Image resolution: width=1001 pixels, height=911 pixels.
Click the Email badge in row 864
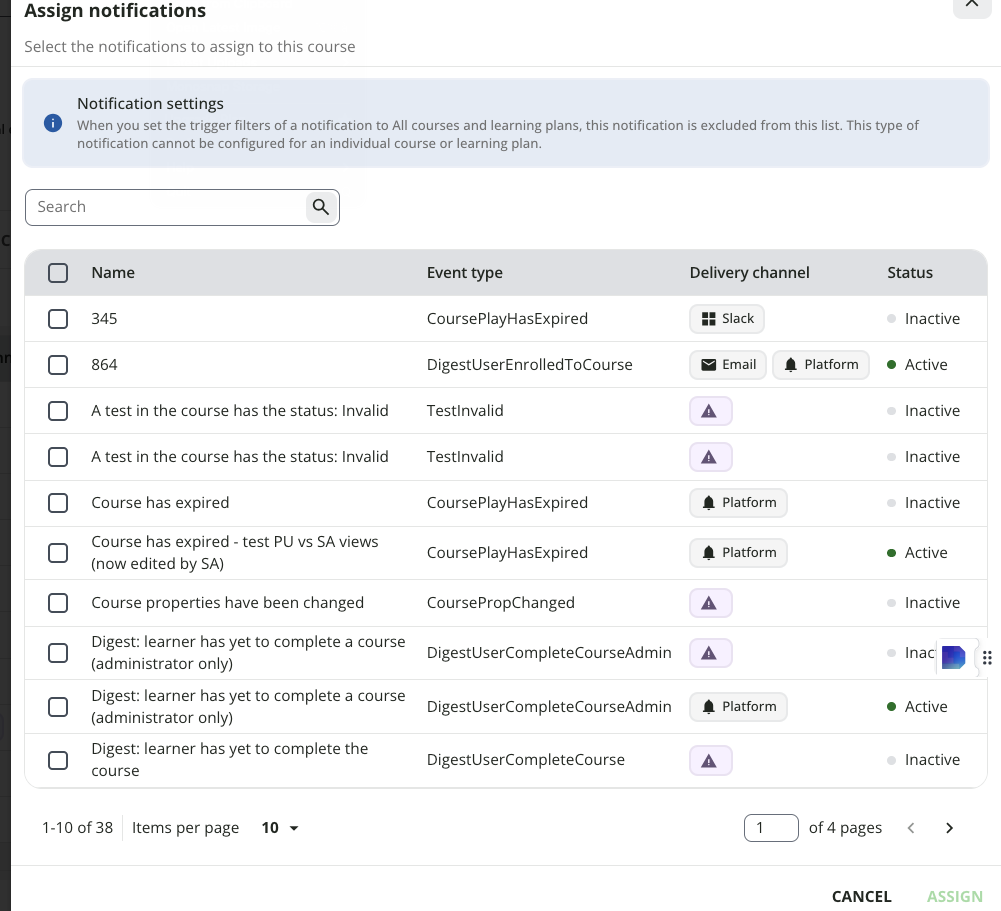pyautogui.click(x=728, y=365)
